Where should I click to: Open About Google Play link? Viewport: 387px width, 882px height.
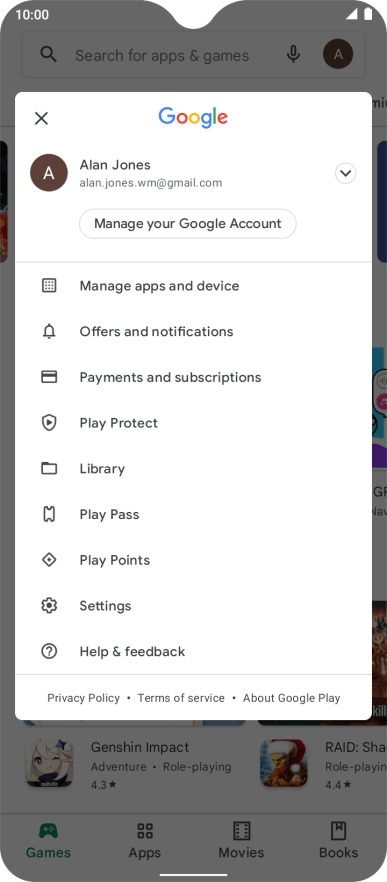[291, 698]
